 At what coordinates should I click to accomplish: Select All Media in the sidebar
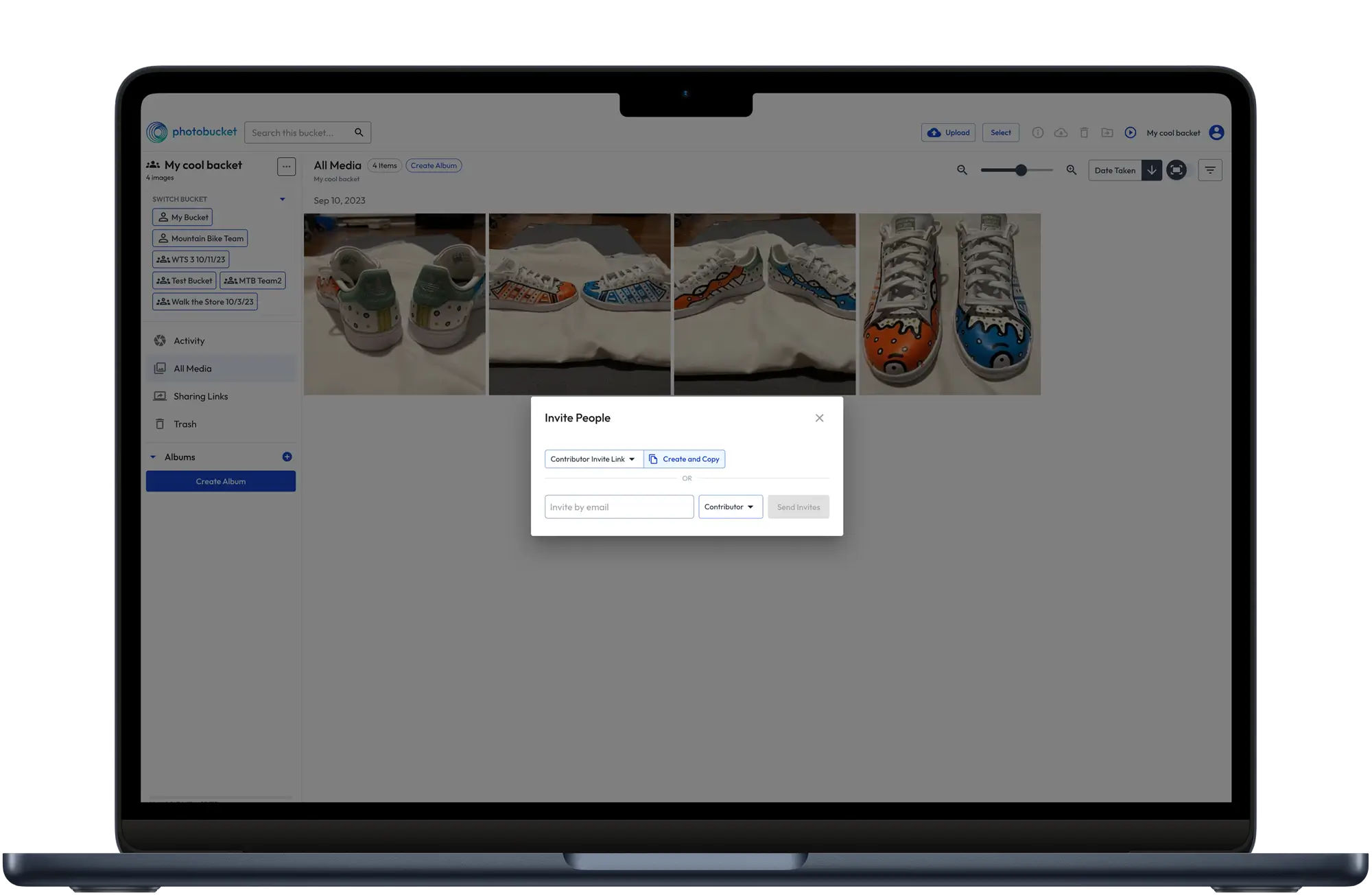pyautogui.click(x=221, y=369)
